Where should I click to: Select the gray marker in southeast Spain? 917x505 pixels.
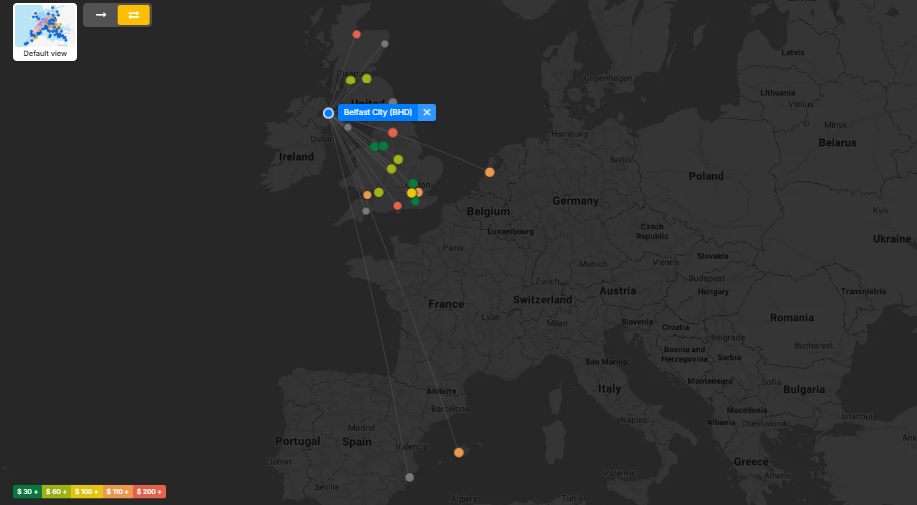point(409,477)
